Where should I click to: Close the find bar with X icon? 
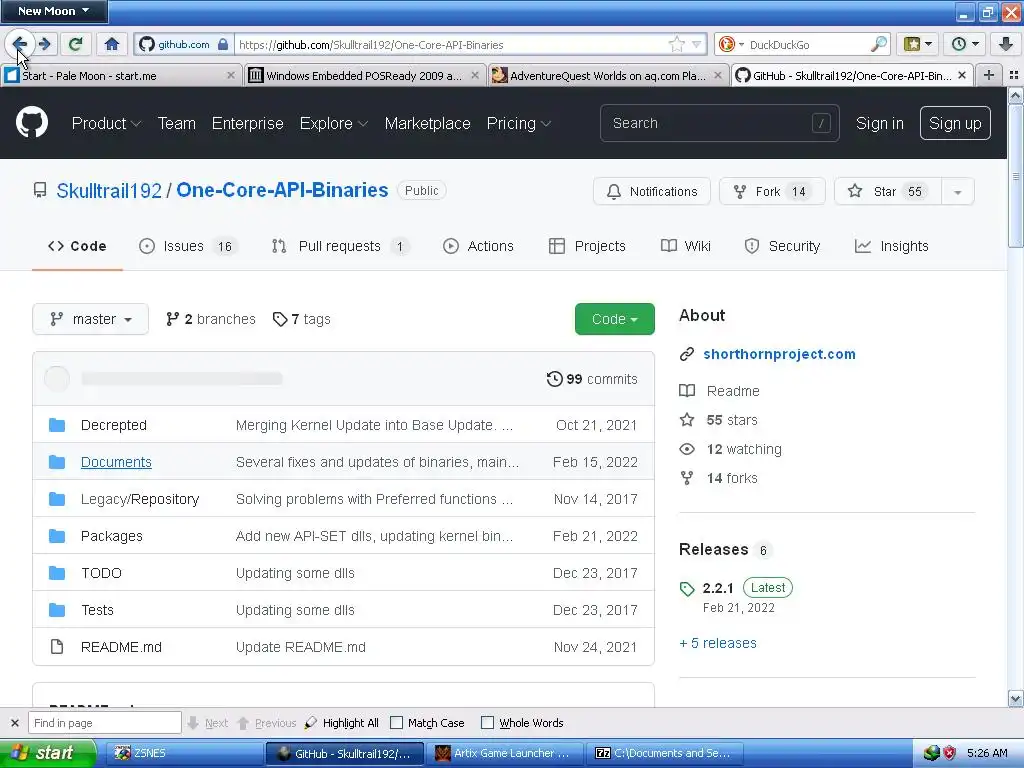[x=14, y=723]
